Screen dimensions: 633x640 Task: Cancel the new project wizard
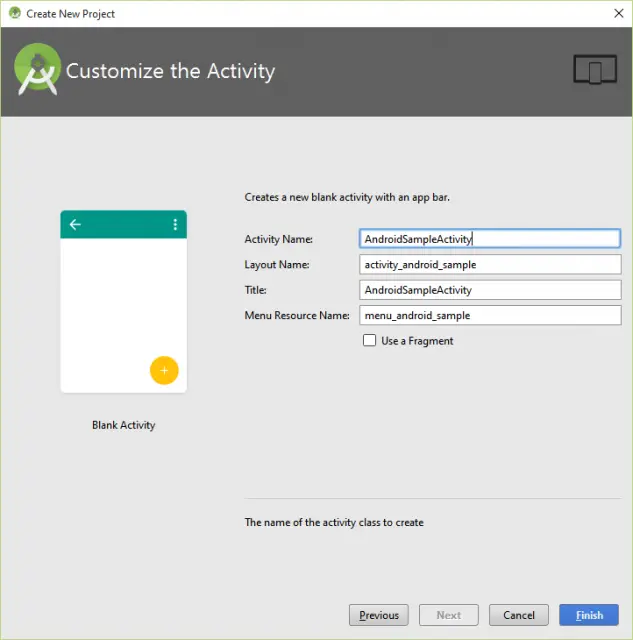coord(519,615)
